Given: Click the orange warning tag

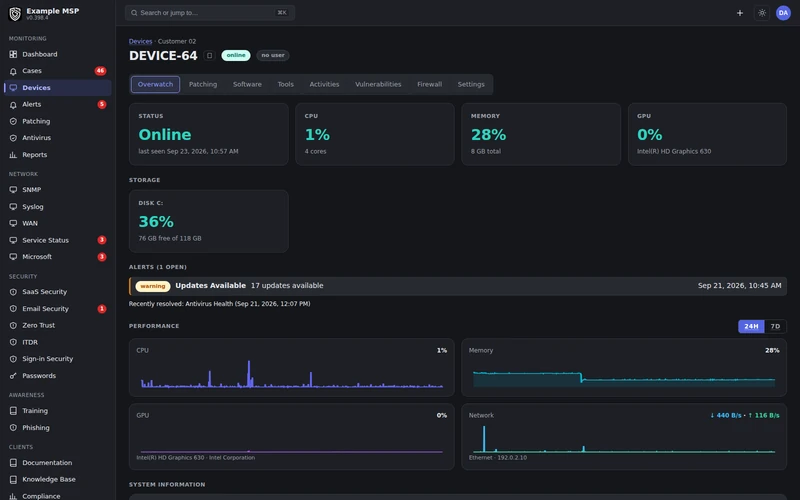Looking at the screenshot, I should (153, 286).
